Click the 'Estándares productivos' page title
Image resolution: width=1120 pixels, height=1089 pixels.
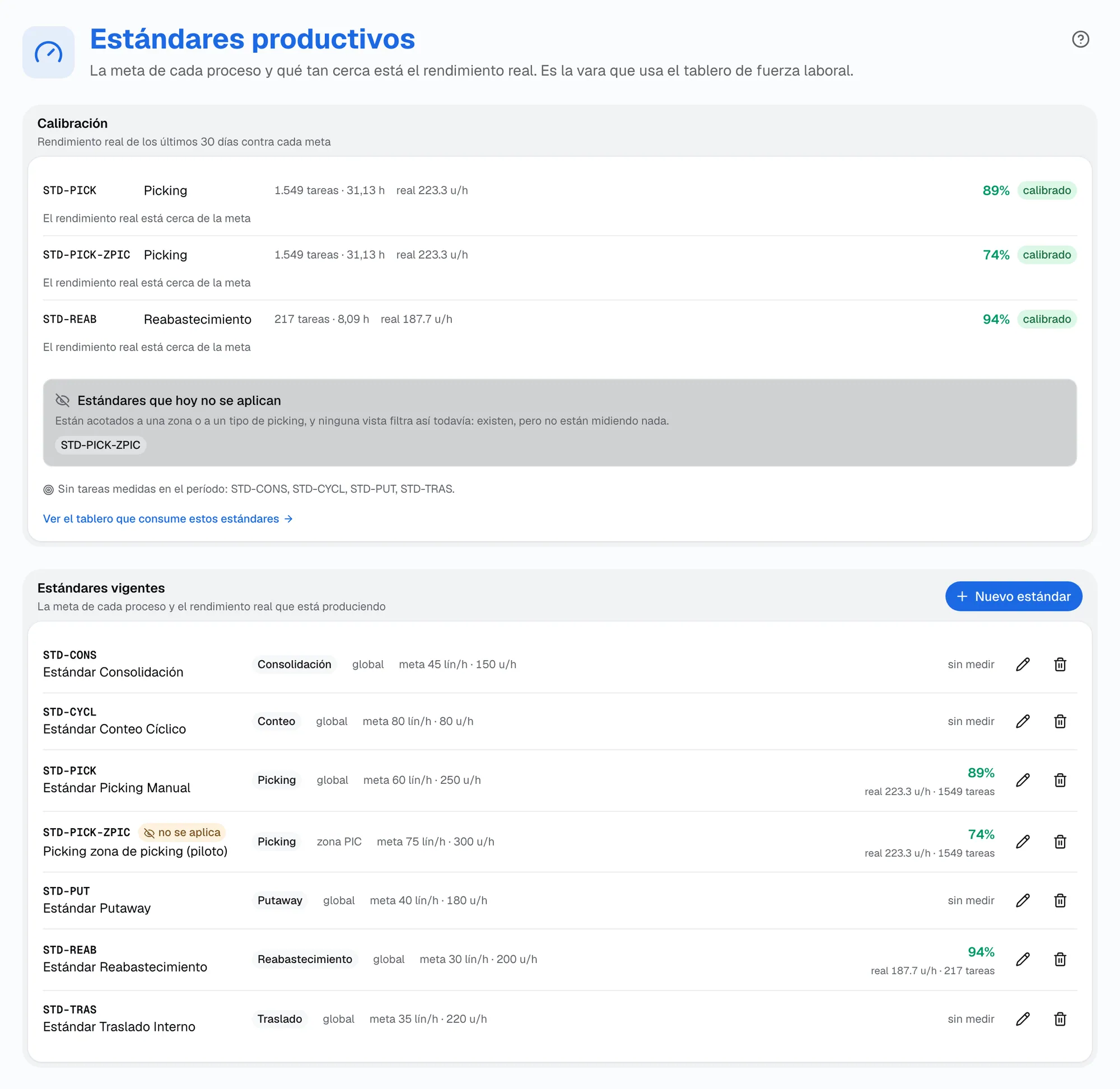(252, 39)
